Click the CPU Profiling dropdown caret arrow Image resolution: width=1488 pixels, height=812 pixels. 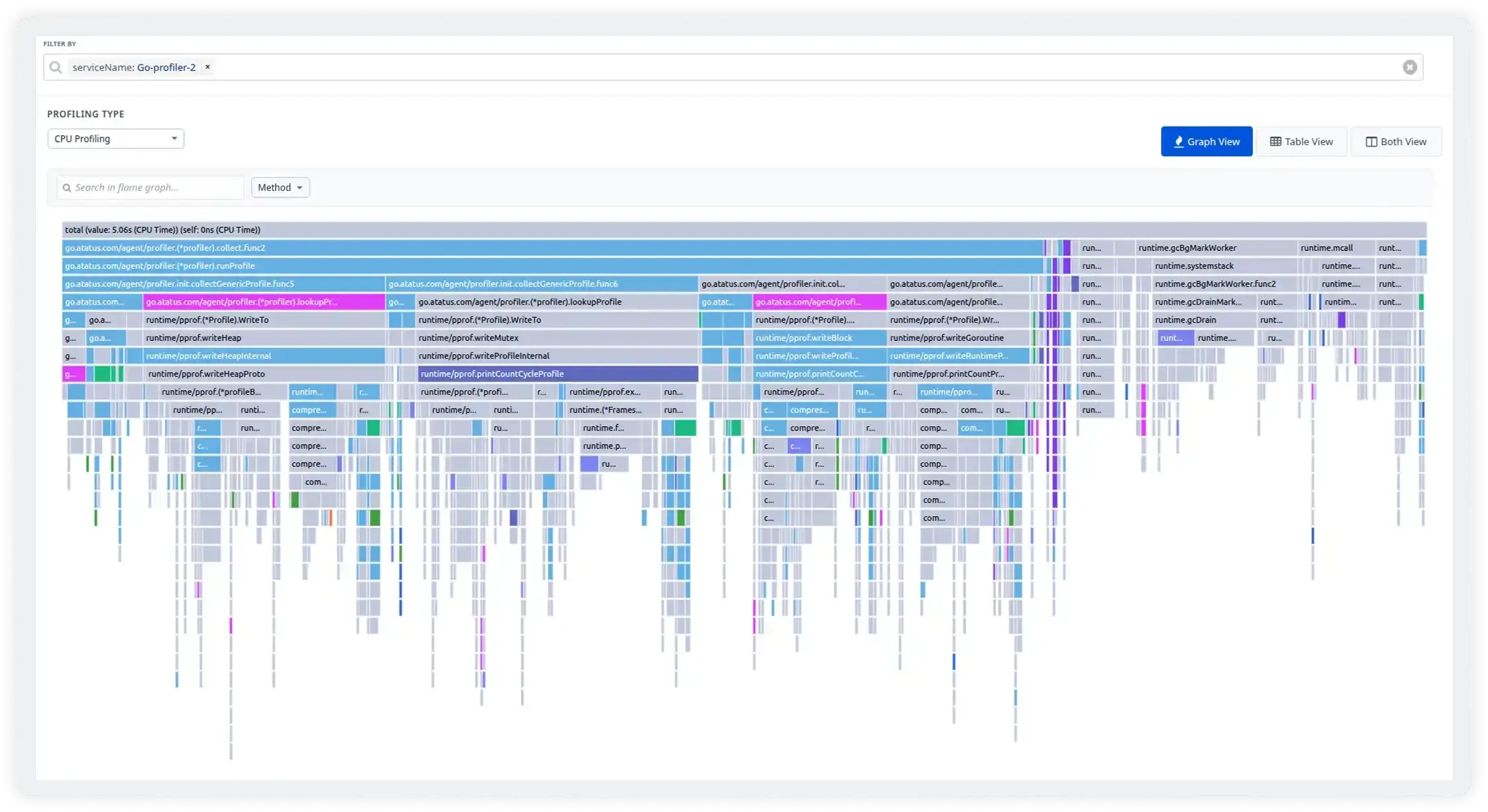[x=174, y=138]
